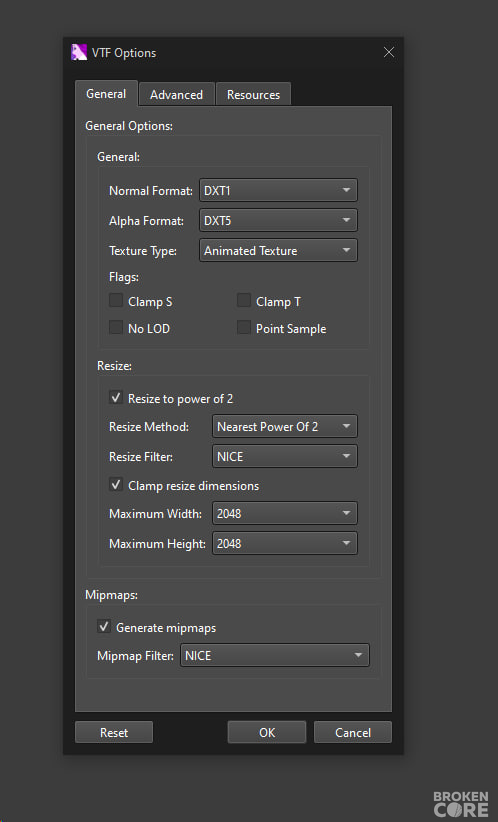Click the "Alpha Format:" label
The height and width of the screenshot is (822, 498).
tap(146, 221)
